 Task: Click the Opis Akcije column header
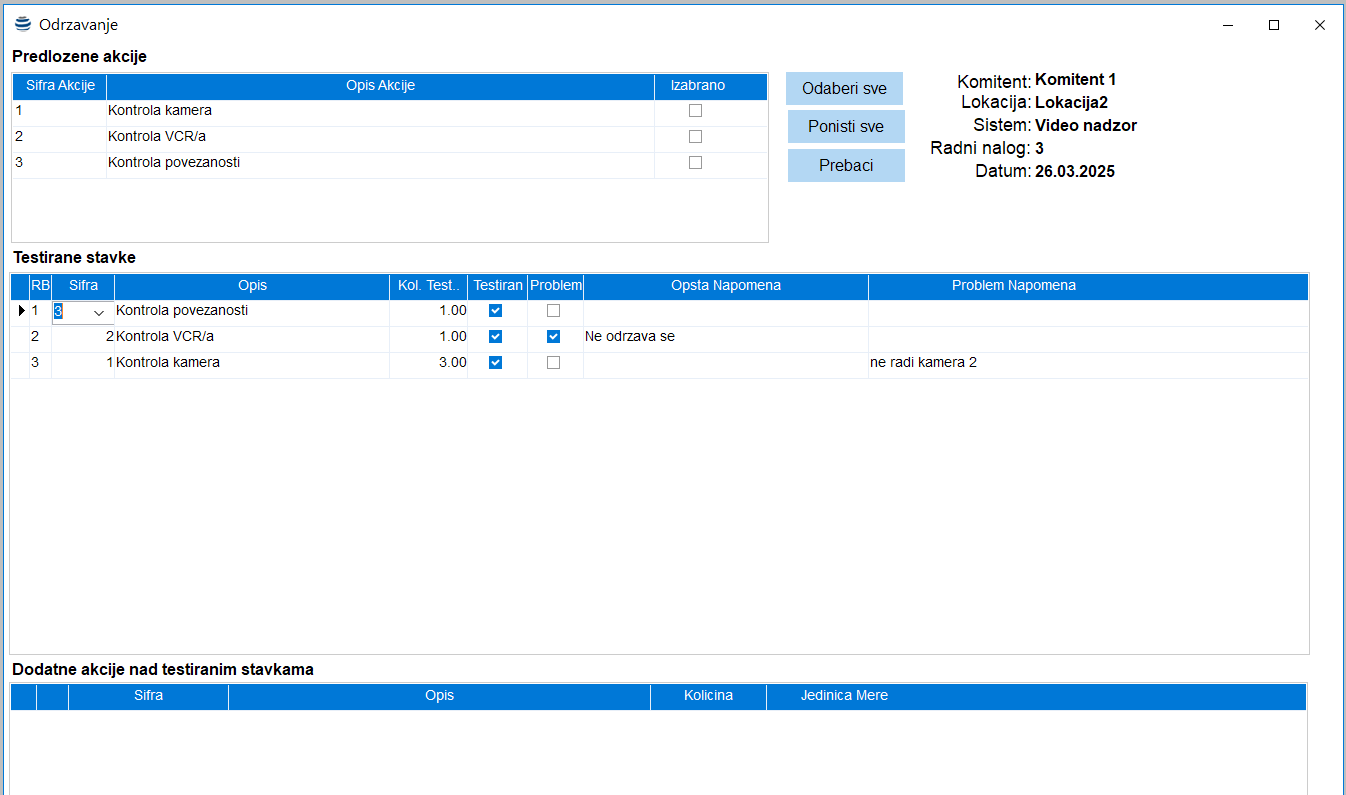(380, 86)
